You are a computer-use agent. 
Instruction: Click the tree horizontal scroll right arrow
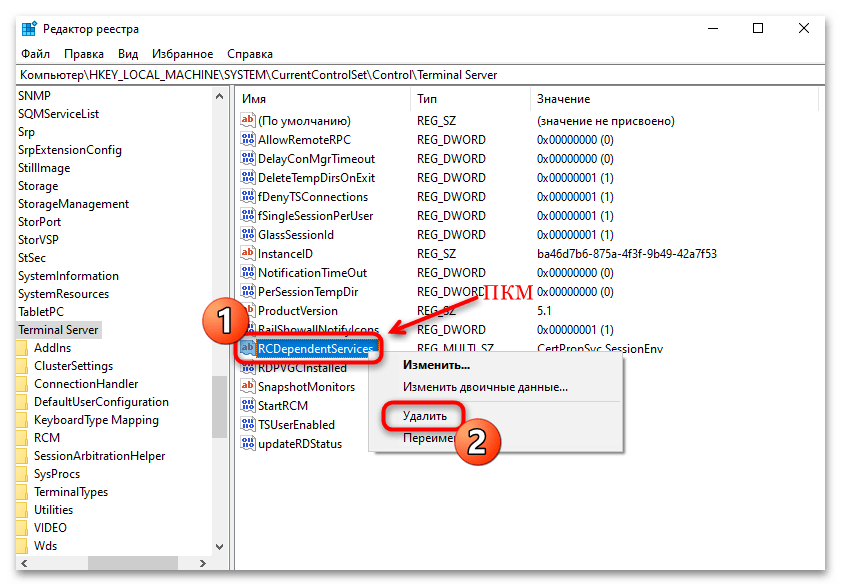[202, 563]
